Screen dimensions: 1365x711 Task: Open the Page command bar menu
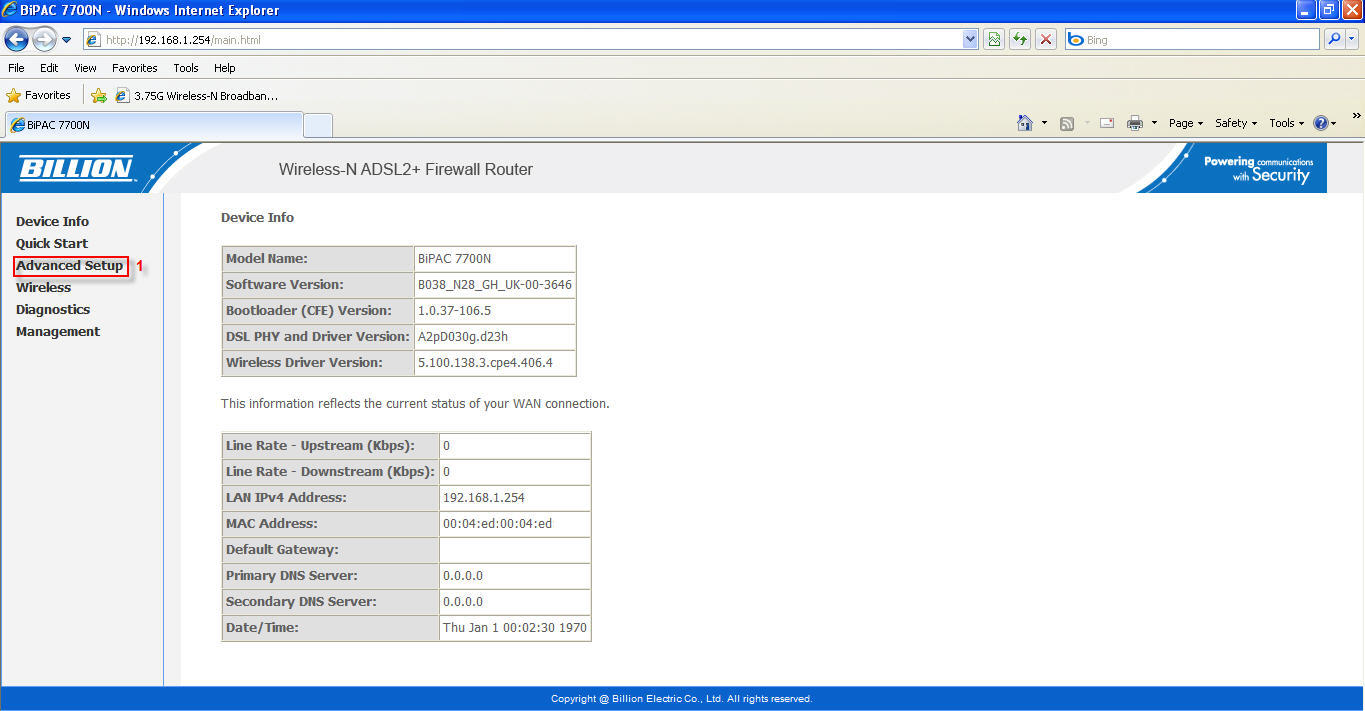tap(1186, 123)
